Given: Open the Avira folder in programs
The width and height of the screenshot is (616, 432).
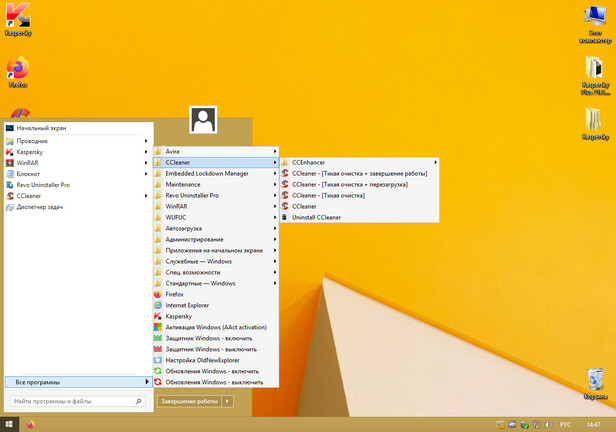Looking at the screenshot, I should pos(216,151).
